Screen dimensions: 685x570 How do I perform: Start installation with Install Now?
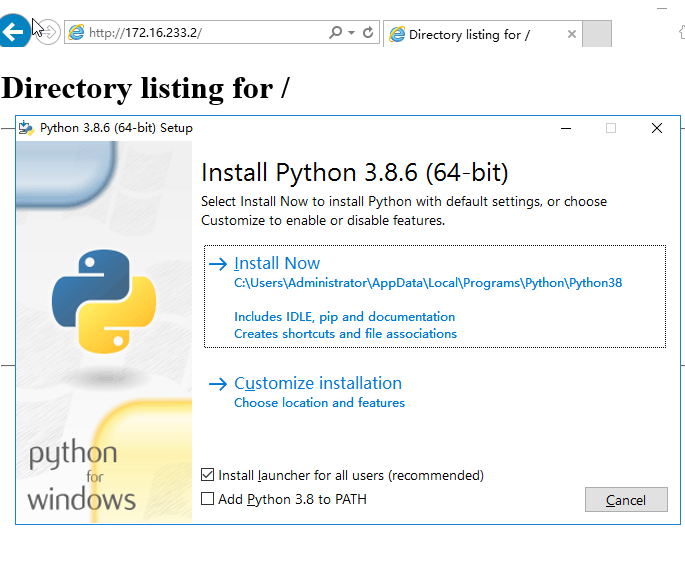point(277,263)
